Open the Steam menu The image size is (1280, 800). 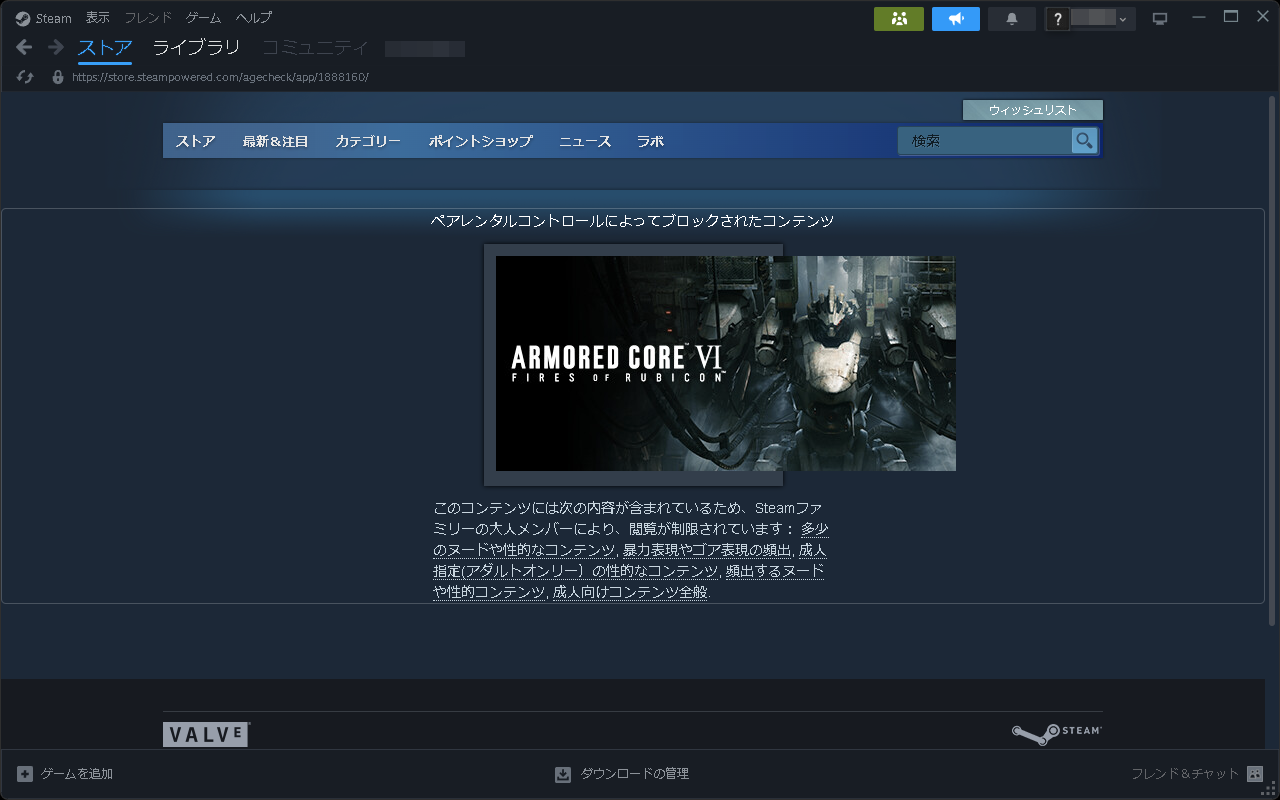tap(43, 17)
